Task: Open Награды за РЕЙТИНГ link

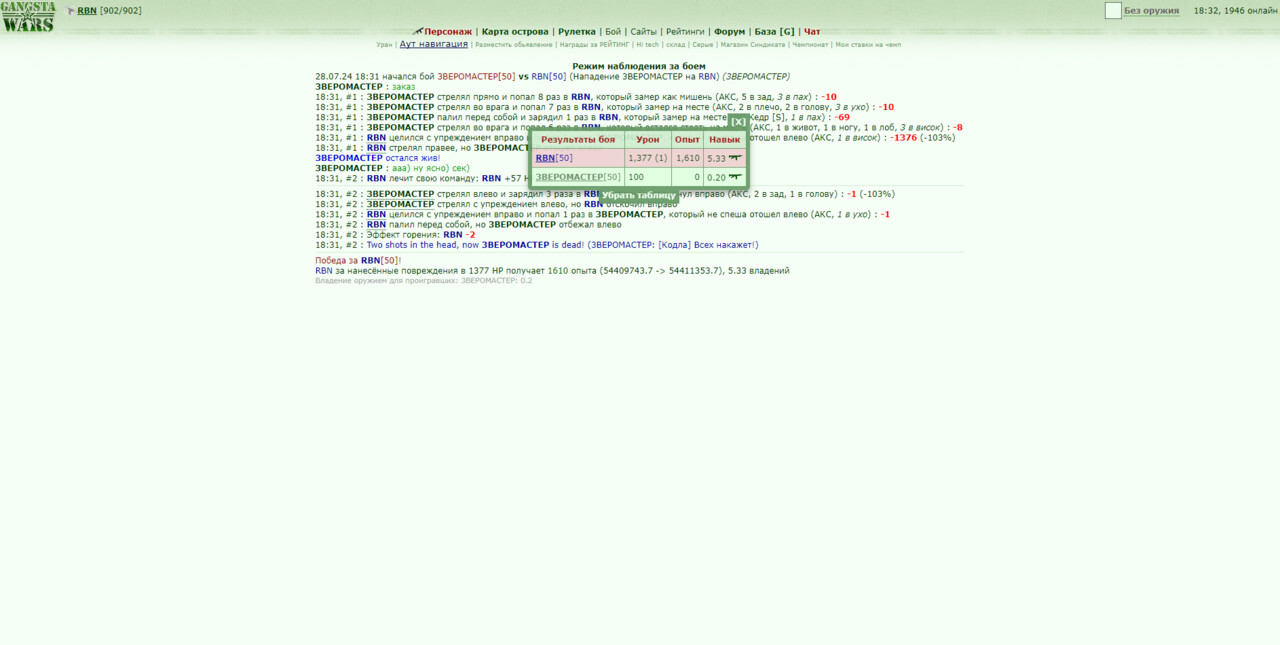Action: (595, 45)
